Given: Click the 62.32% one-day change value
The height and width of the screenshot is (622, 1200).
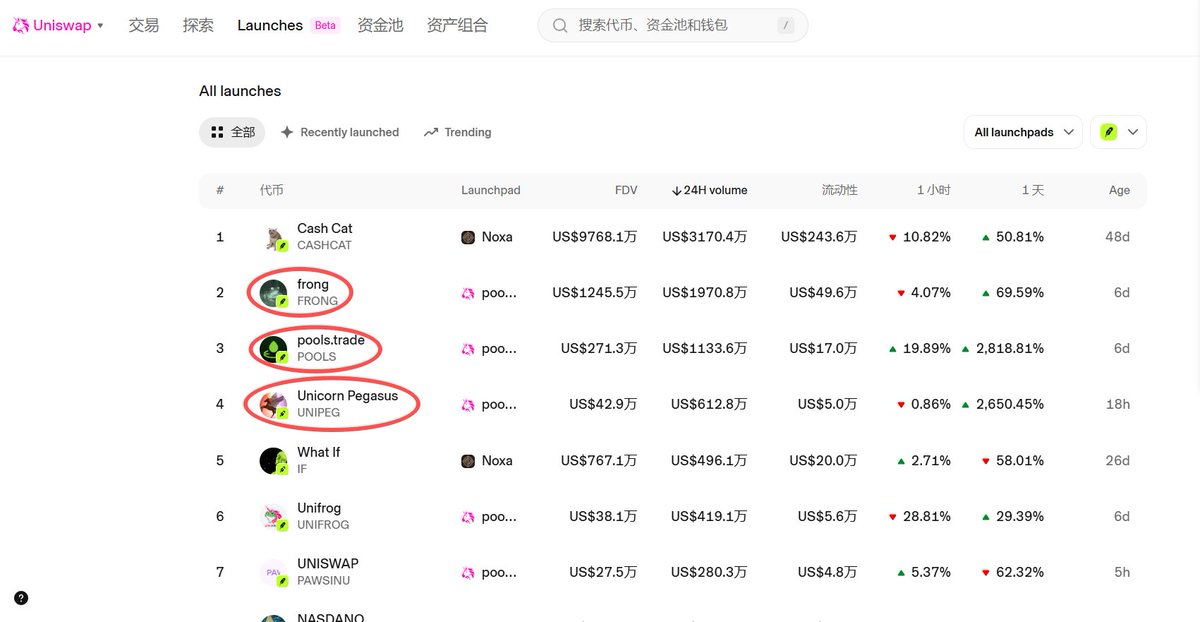Looking at the screenshot, I should tap(1020, 573).
